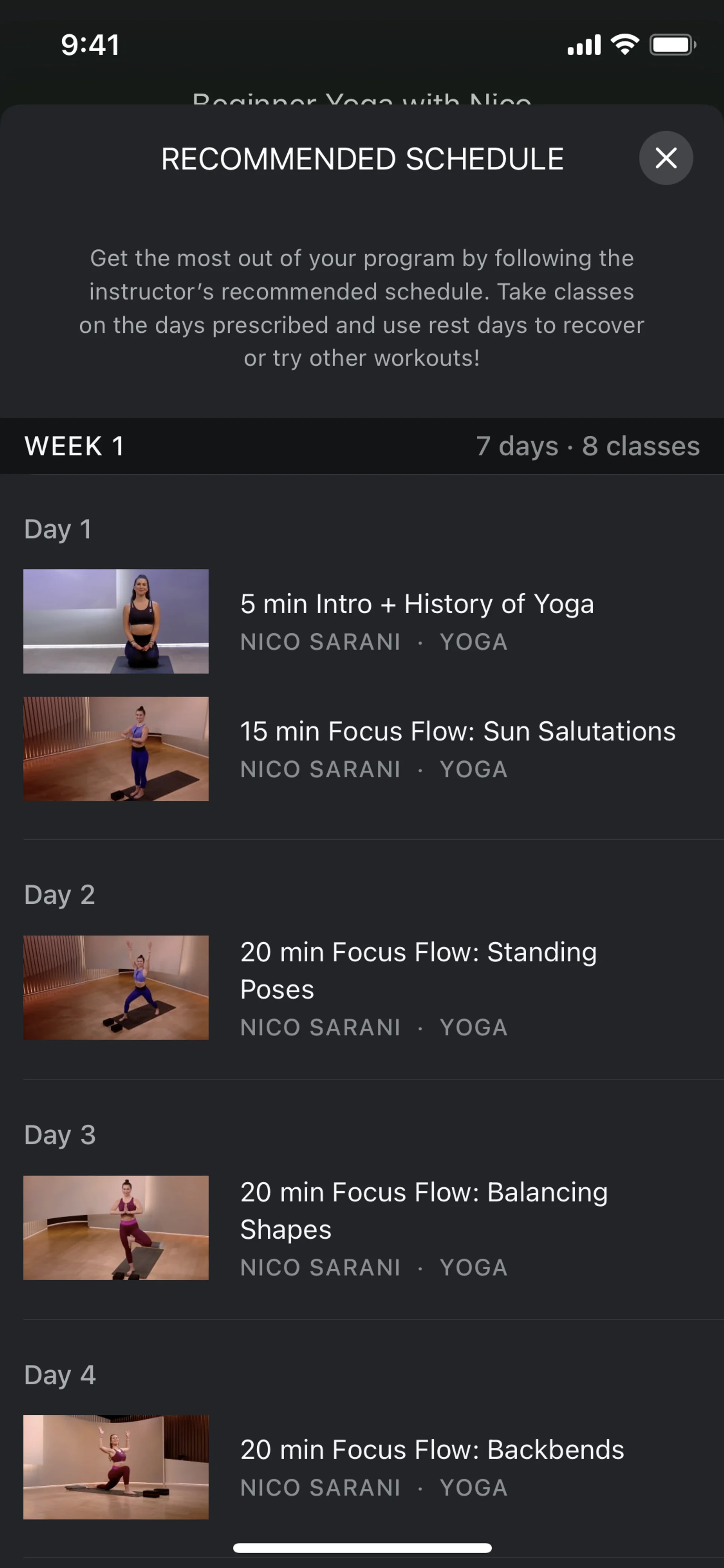Open "15 min Focus Flow: Sun Salutations" title
The image size is (724, 1568).
pyautogui.click(x=457, y=731)
